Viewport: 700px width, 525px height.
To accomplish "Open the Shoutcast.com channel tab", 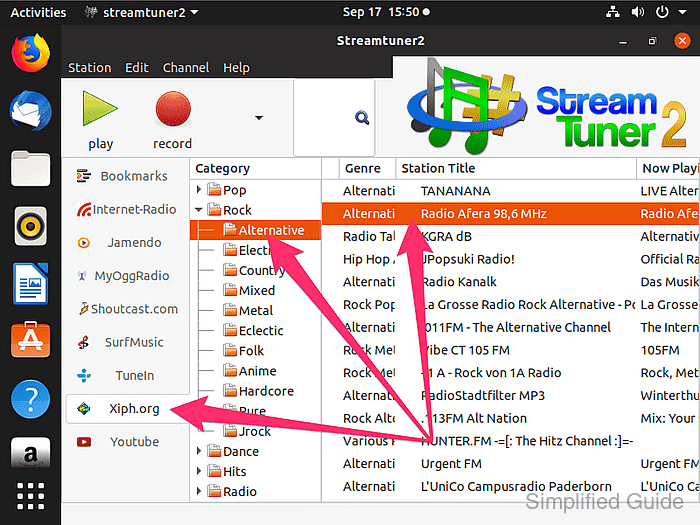I will [x=127, y=309].
